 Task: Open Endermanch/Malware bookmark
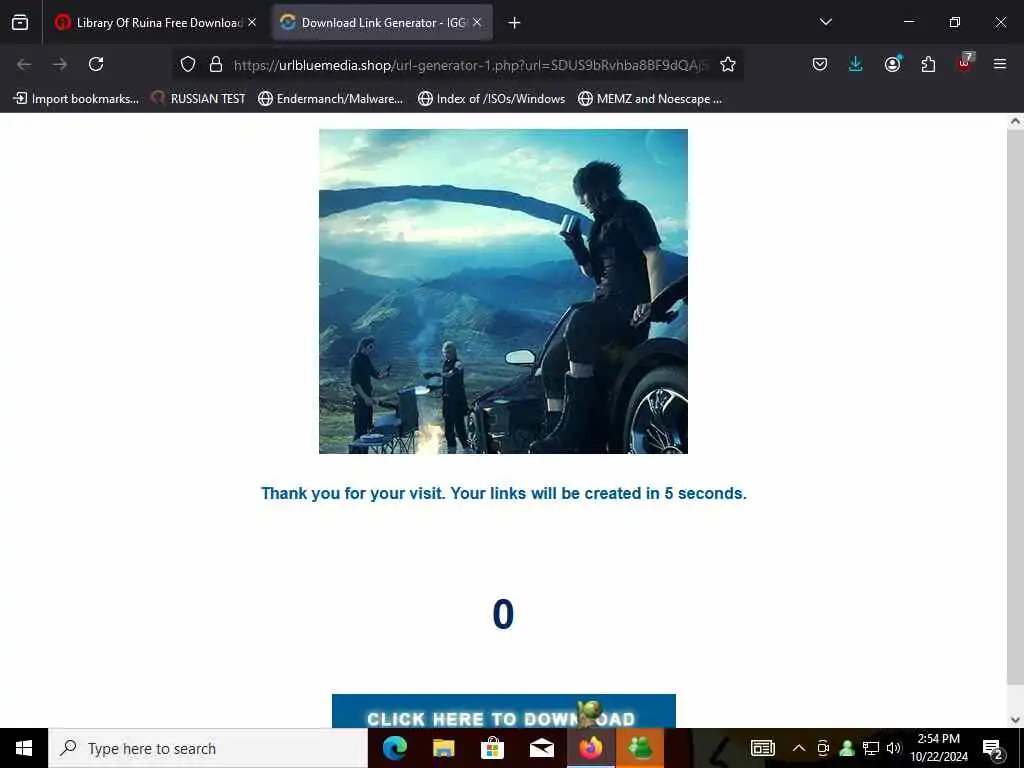tap(330, 99)
